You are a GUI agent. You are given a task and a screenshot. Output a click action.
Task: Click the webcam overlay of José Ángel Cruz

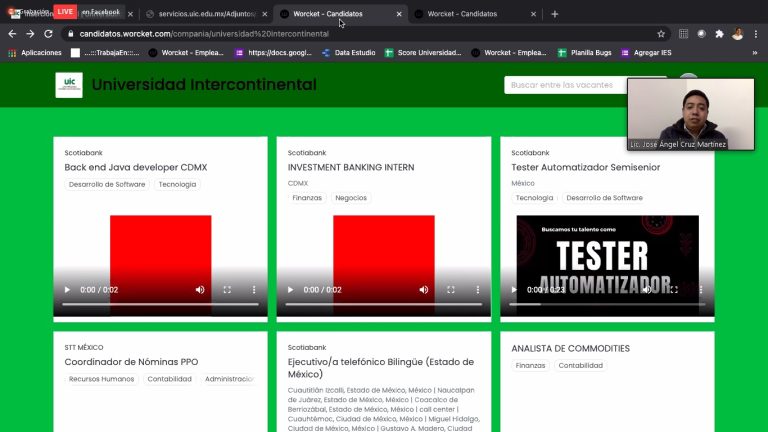tap(691, 114)
